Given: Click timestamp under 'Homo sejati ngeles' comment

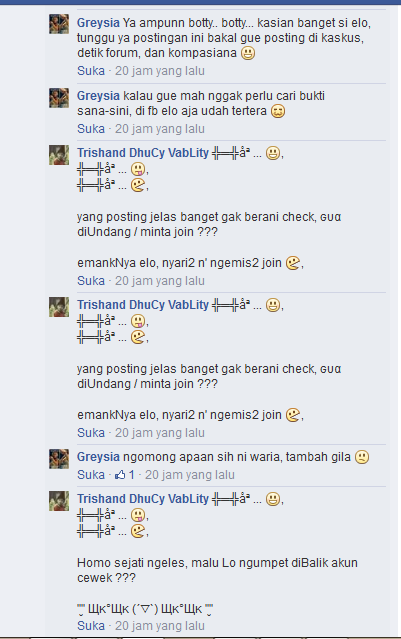Looking at the screenshot, I should point(160,626).
